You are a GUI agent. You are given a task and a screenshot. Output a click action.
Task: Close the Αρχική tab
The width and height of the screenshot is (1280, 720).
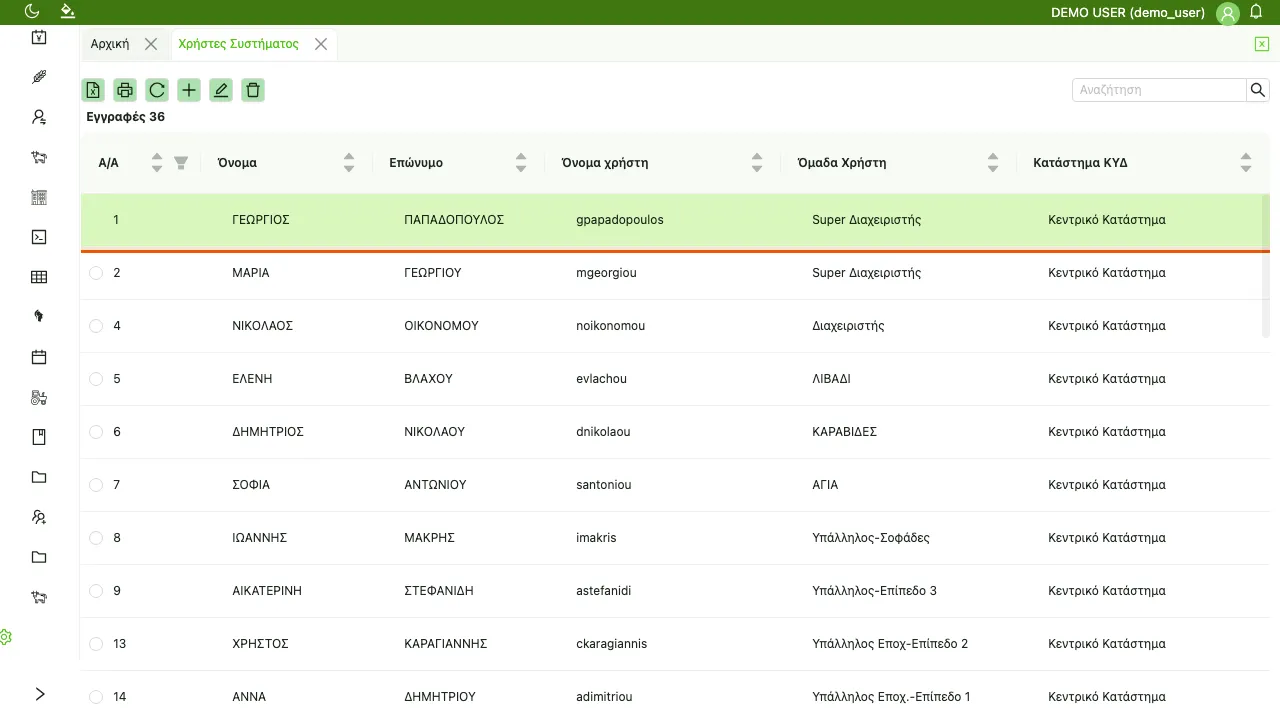[151, 44]
